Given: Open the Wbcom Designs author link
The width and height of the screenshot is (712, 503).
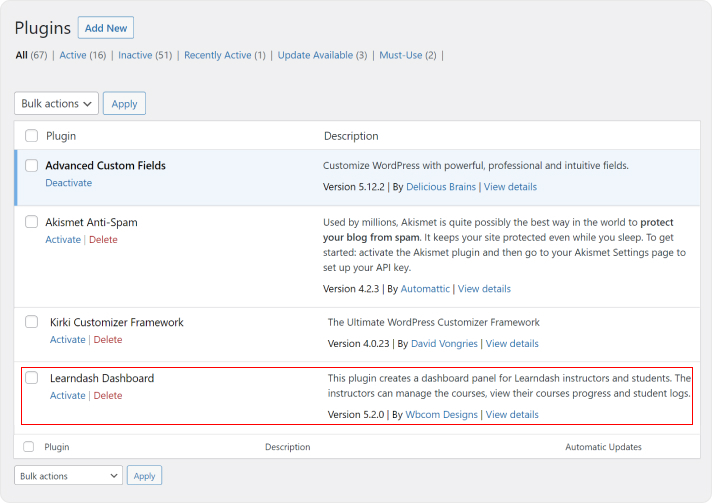Looking at the screenshot, I should (x=441, y=414).
